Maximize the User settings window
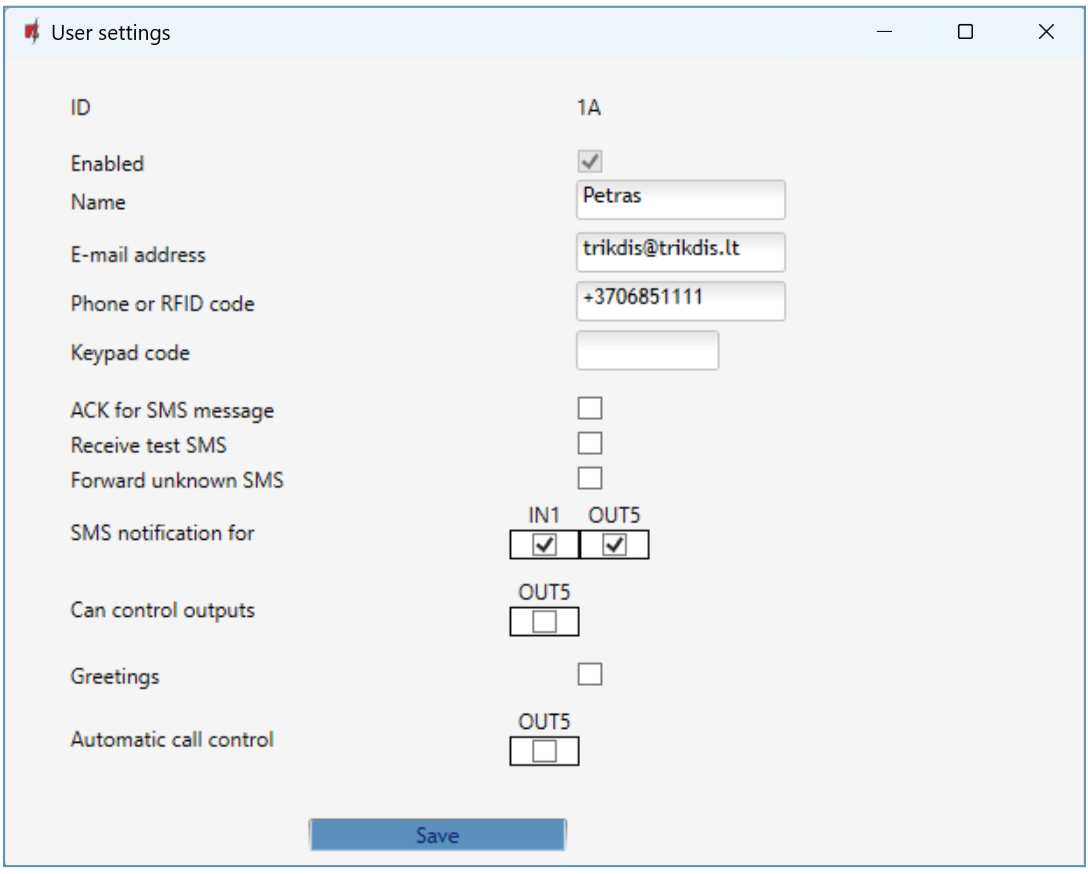 965,32
